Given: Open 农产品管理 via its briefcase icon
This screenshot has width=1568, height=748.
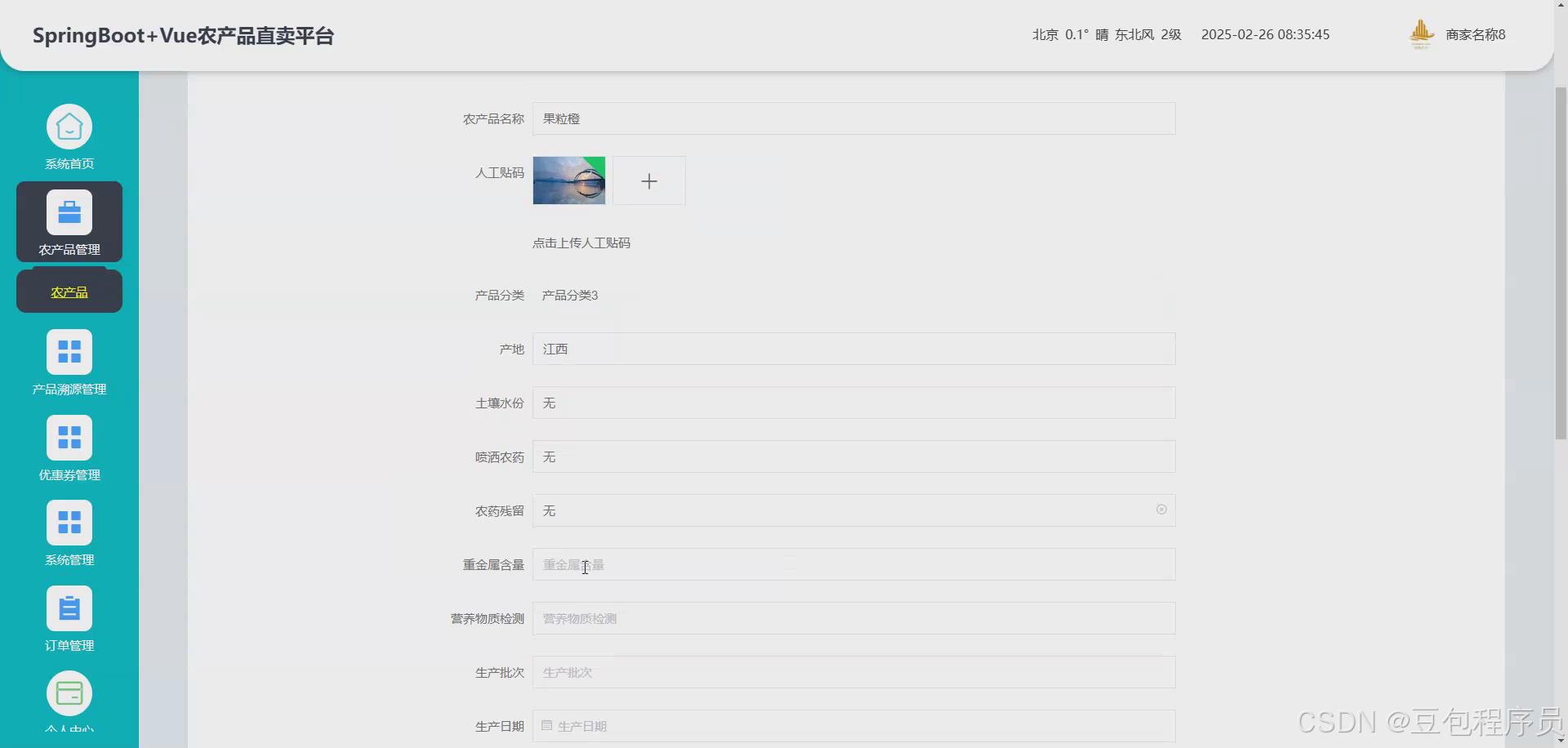Looking at the screenshot, I should tap(69, 212).
